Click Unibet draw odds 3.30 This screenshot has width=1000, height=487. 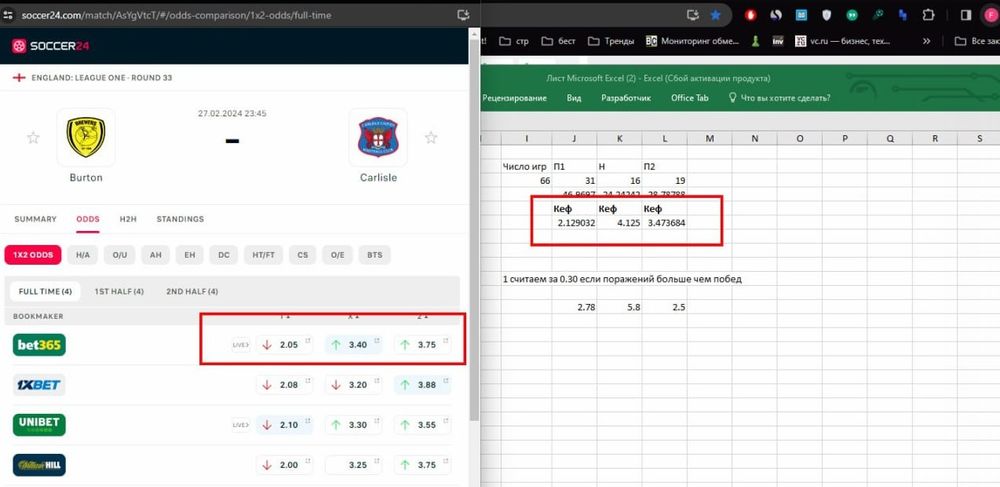pos(353,425)
